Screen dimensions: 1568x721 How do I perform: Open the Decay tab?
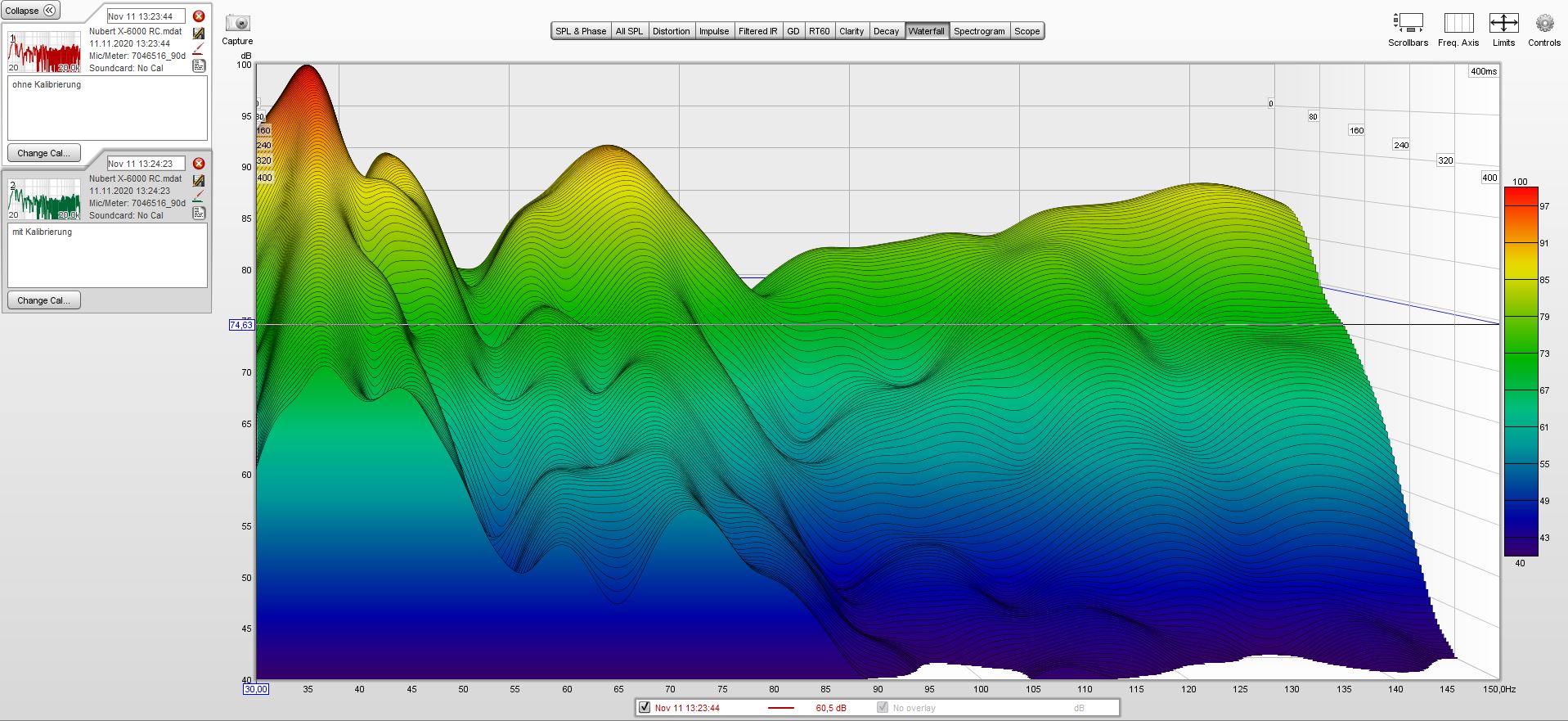(886, 31)
